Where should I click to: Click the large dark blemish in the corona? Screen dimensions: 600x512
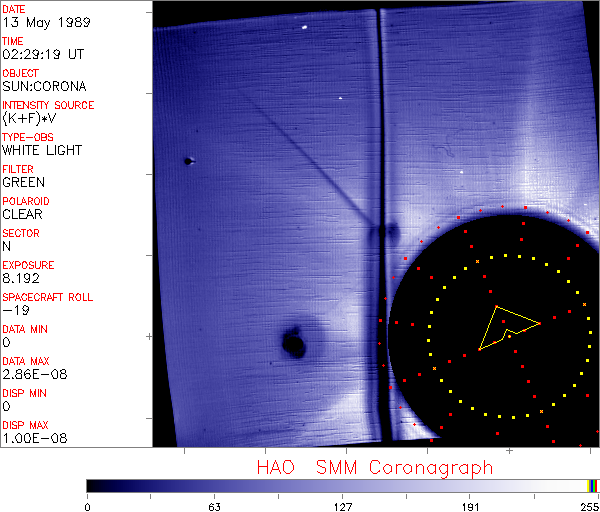pos(294,342)
